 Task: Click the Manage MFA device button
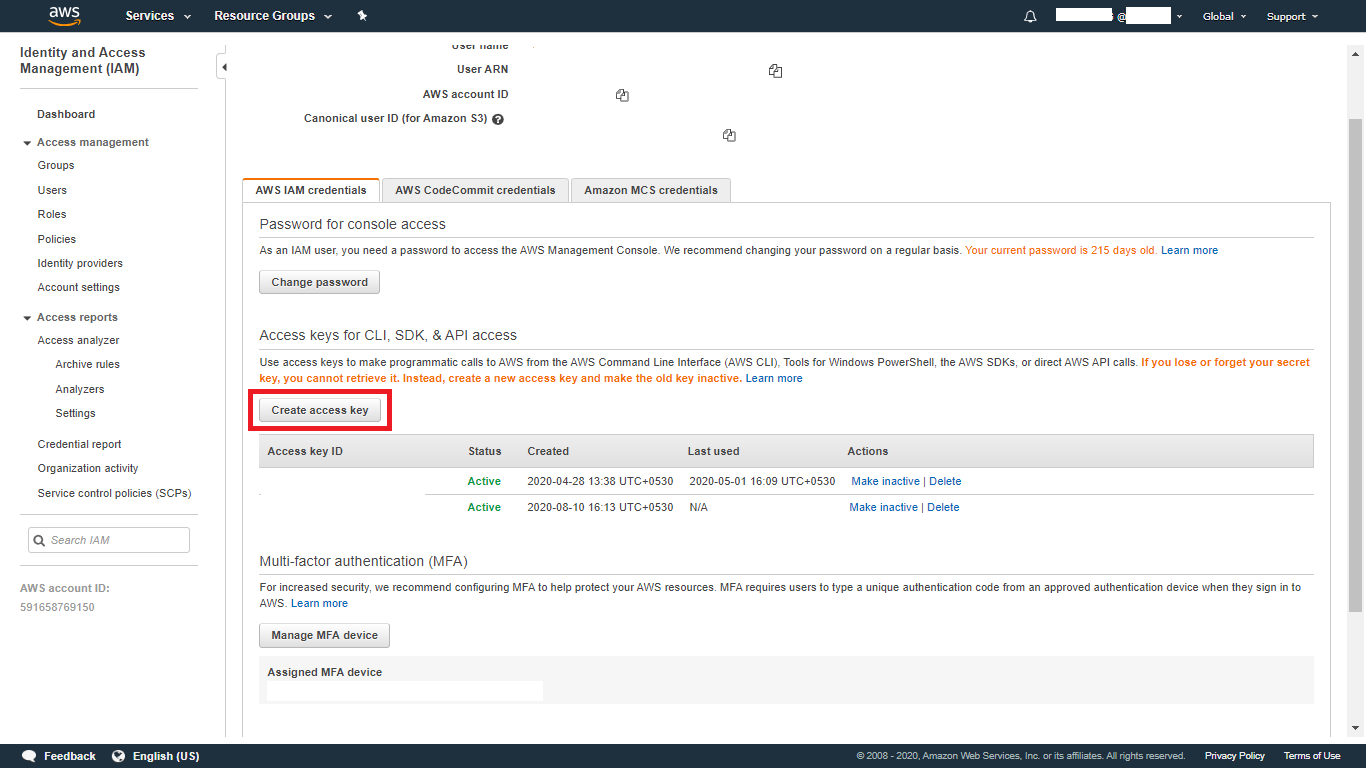tap(324, 635)
